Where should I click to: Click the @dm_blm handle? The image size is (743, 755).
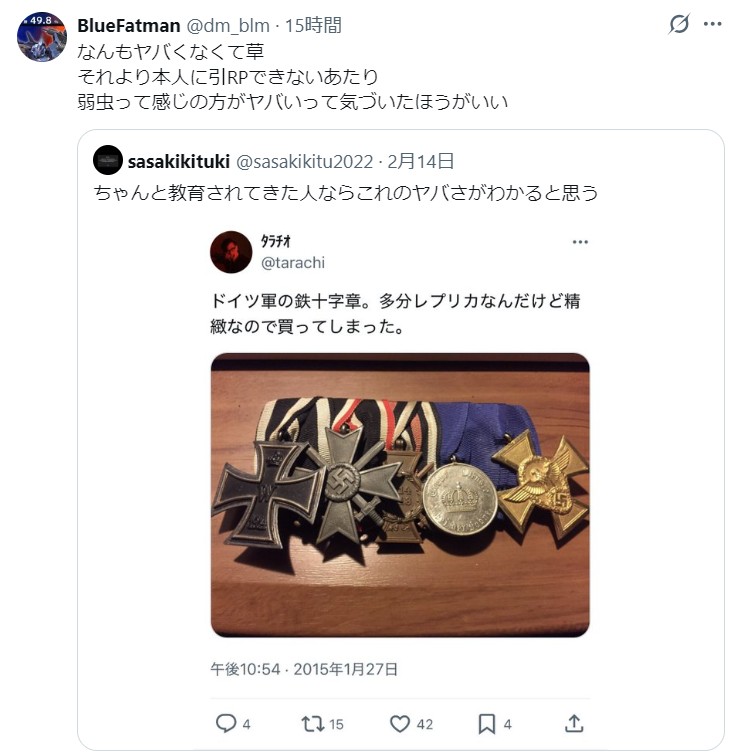click(228, 26)
